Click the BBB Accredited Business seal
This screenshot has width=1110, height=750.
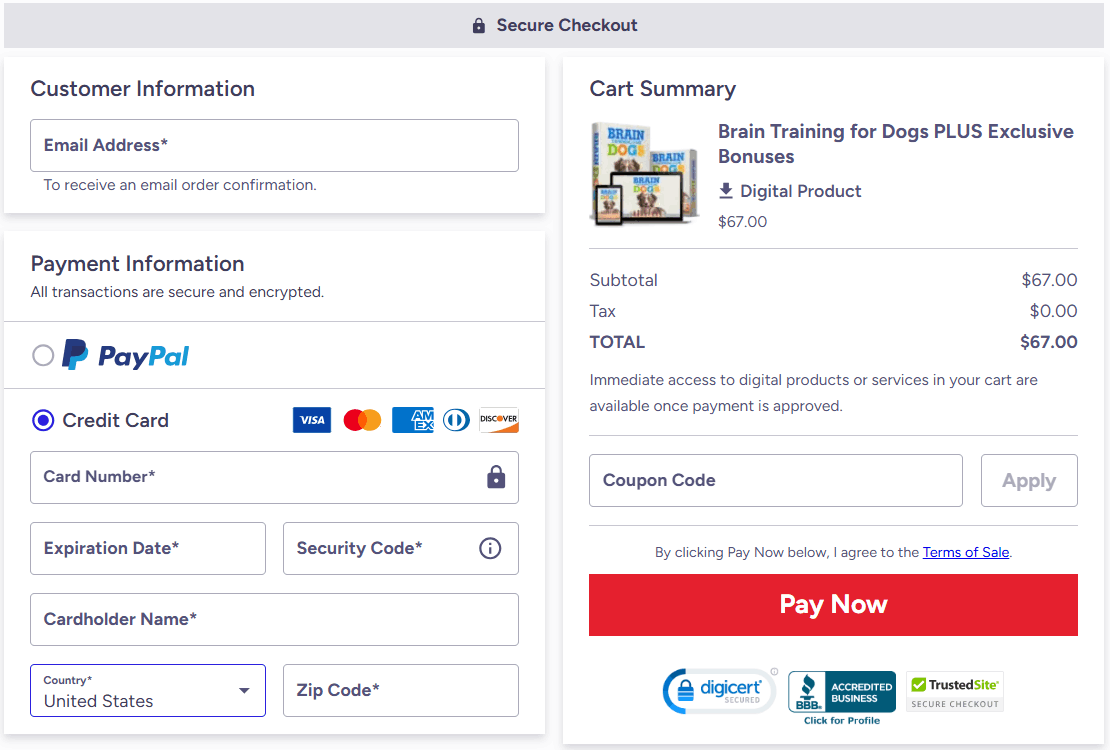841,690
